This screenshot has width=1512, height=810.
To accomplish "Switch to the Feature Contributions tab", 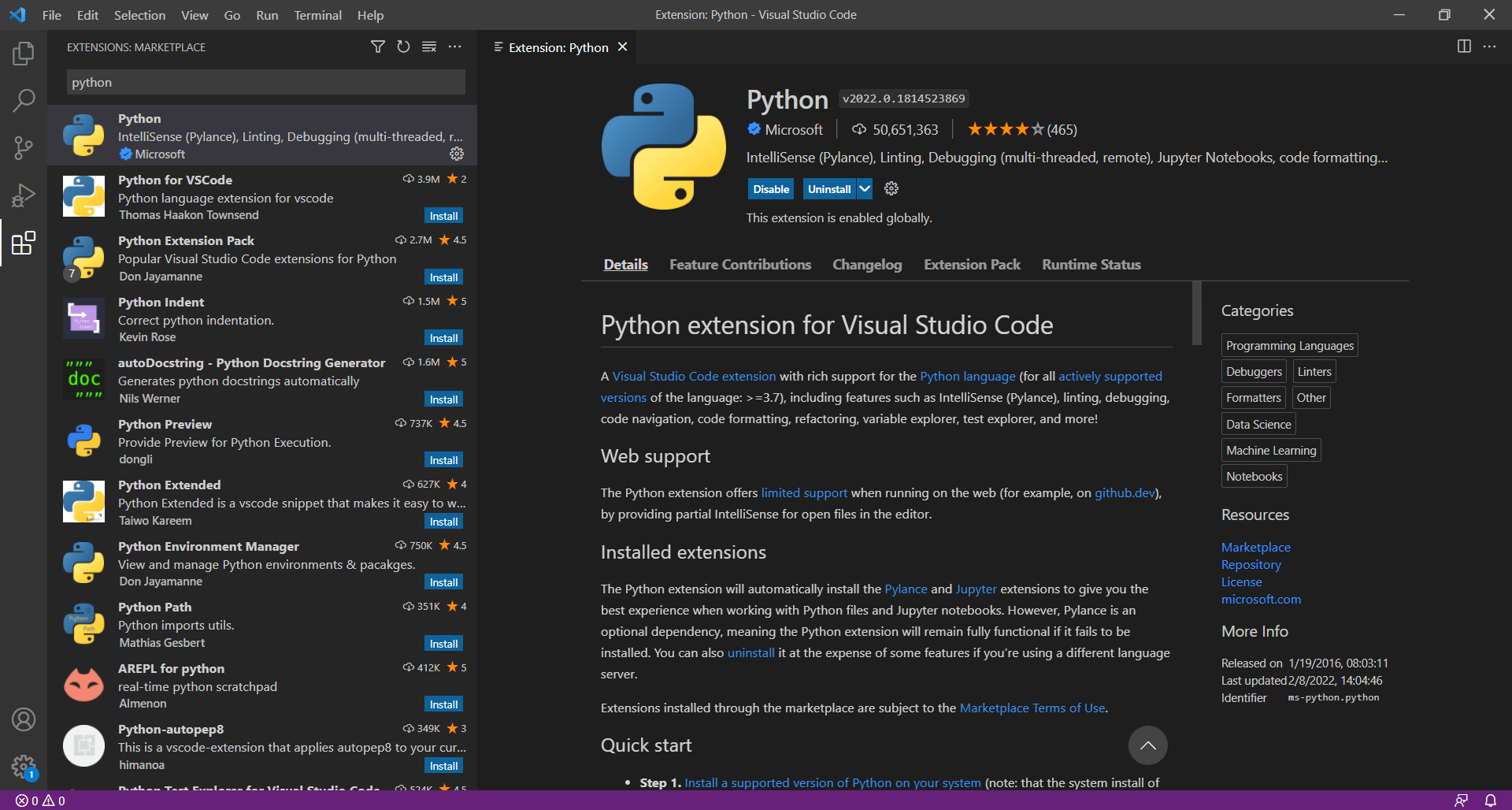I will point(740,265).
